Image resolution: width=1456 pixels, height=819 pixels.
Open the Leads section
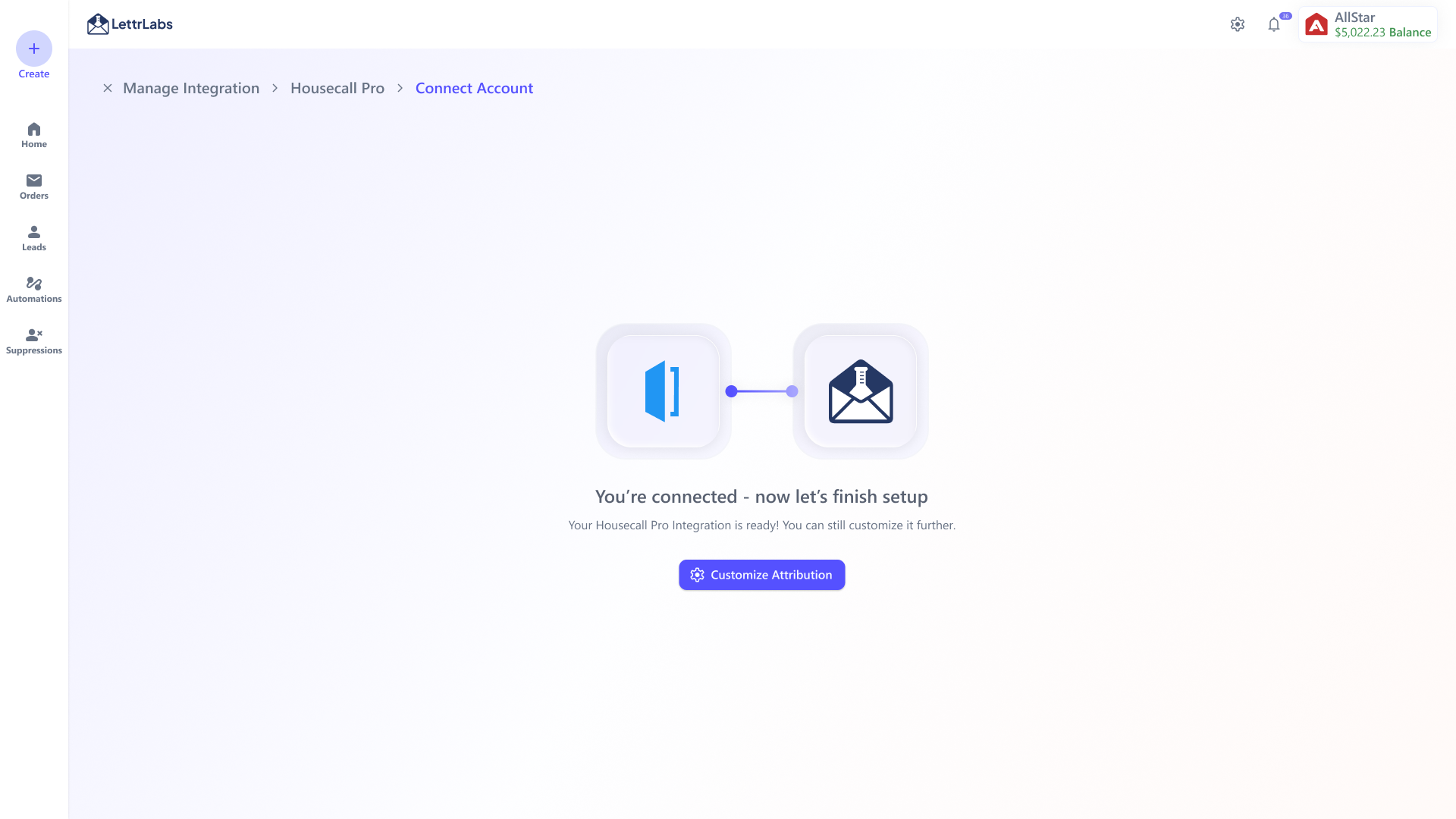[34, 238]
